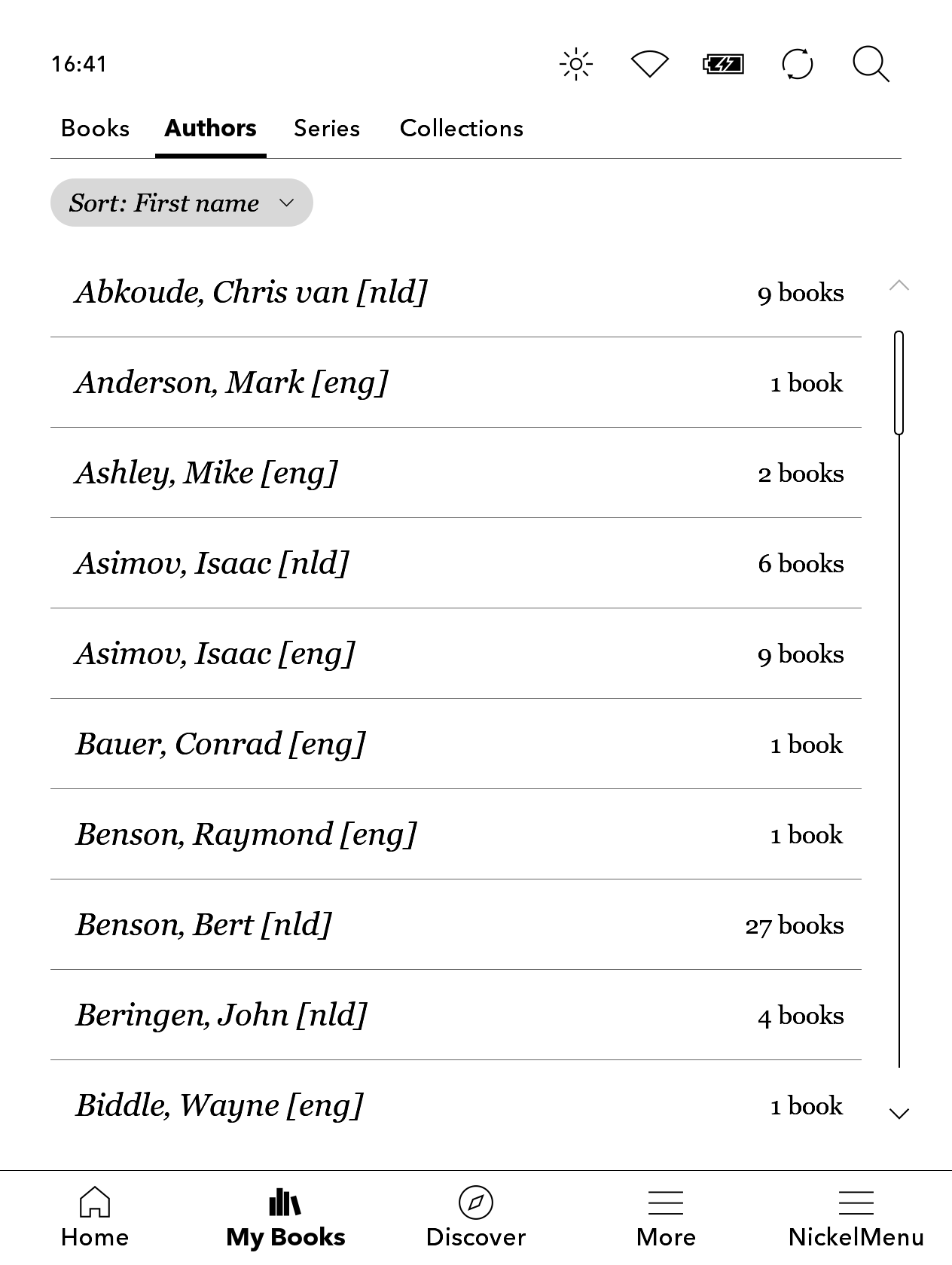Open the Discover compass icon
This screenshot has width=952, height=1265.
point(475,1218)
